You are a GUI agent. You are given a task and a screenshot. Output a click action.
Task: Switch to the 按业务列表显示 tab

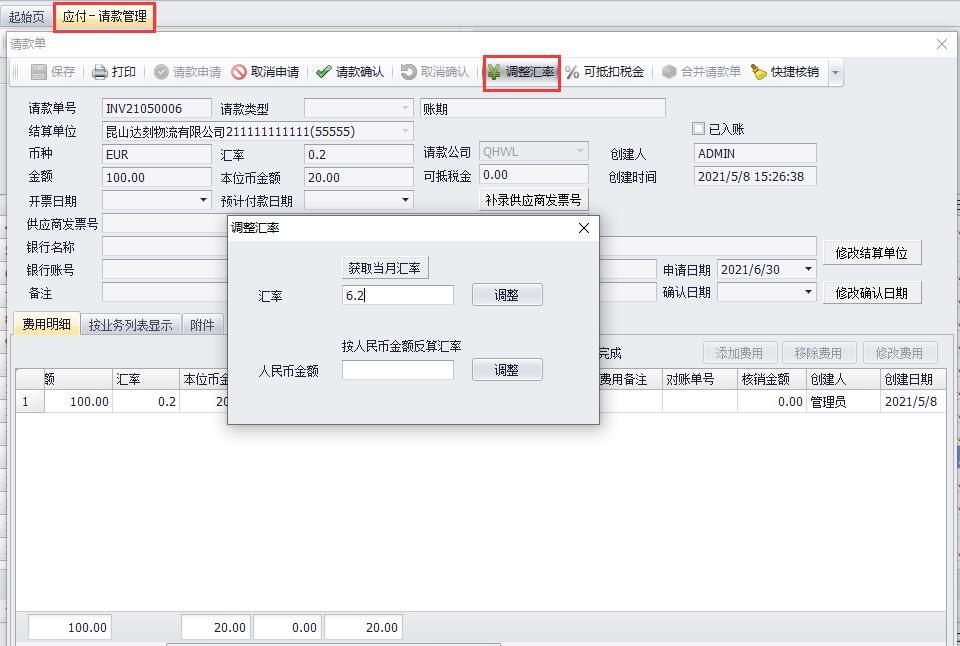[130, 324]
